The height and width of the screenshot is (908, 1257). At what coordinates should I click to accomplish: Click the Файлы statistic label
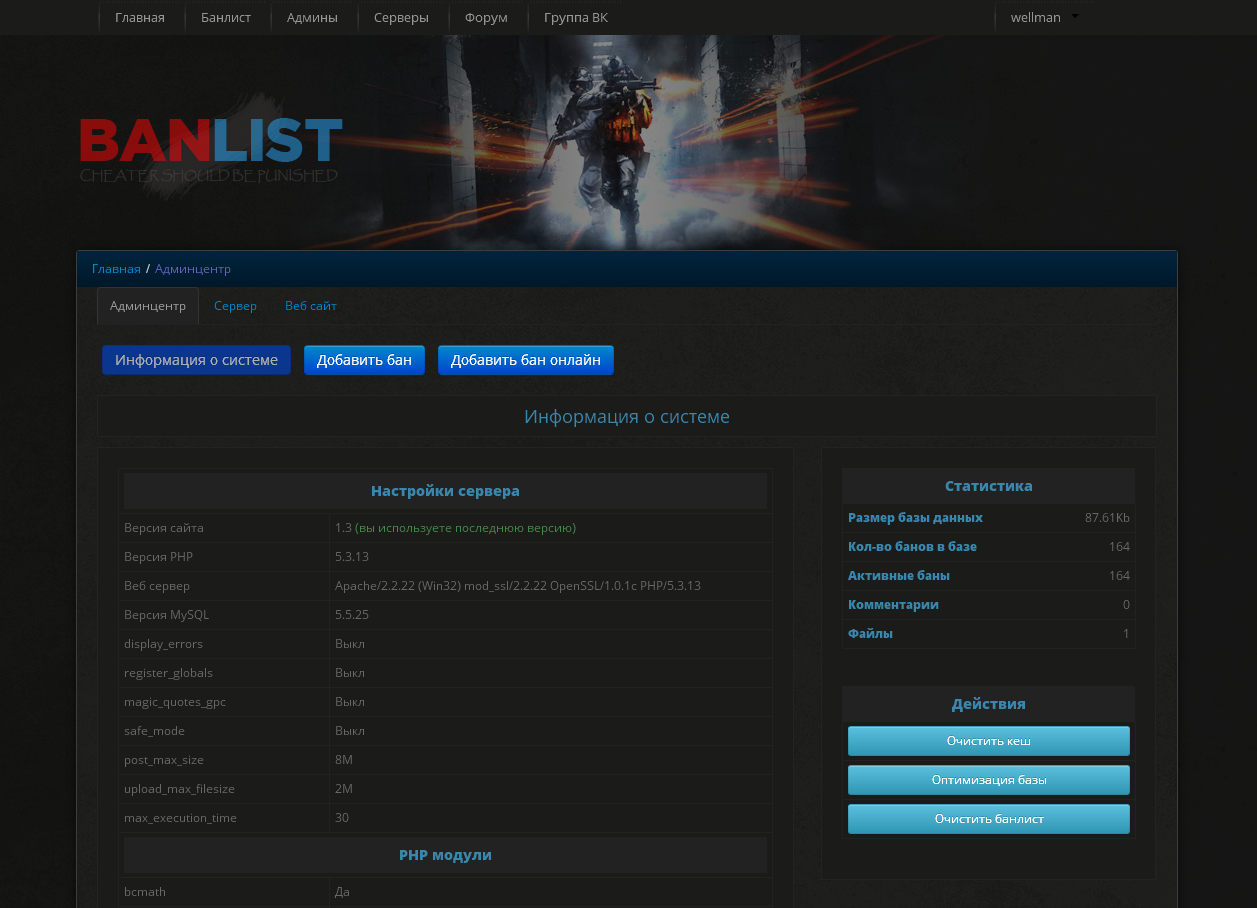870,633
